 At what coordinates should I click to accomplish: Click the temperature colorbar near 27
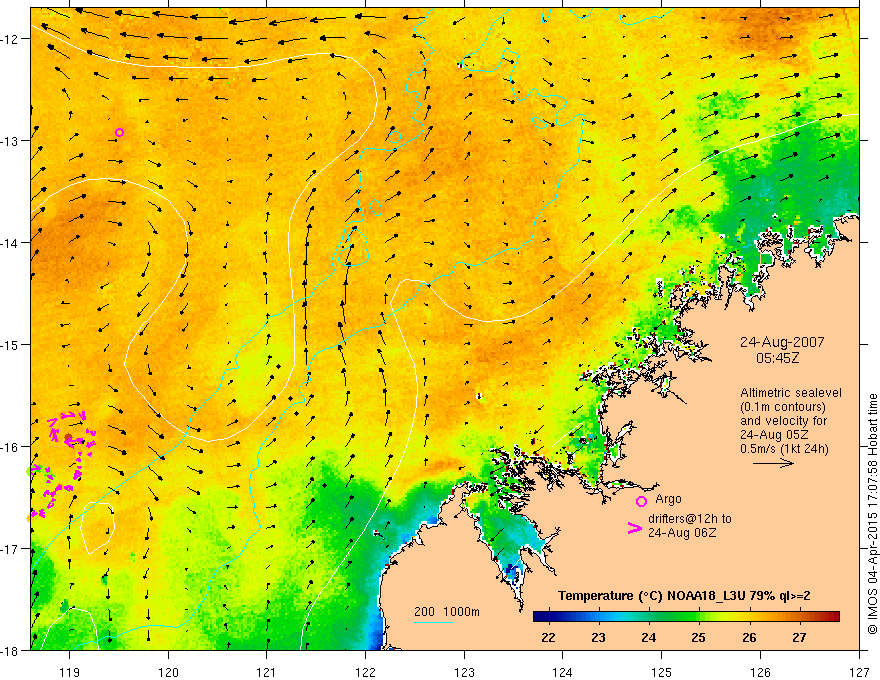tap(800, 617)
